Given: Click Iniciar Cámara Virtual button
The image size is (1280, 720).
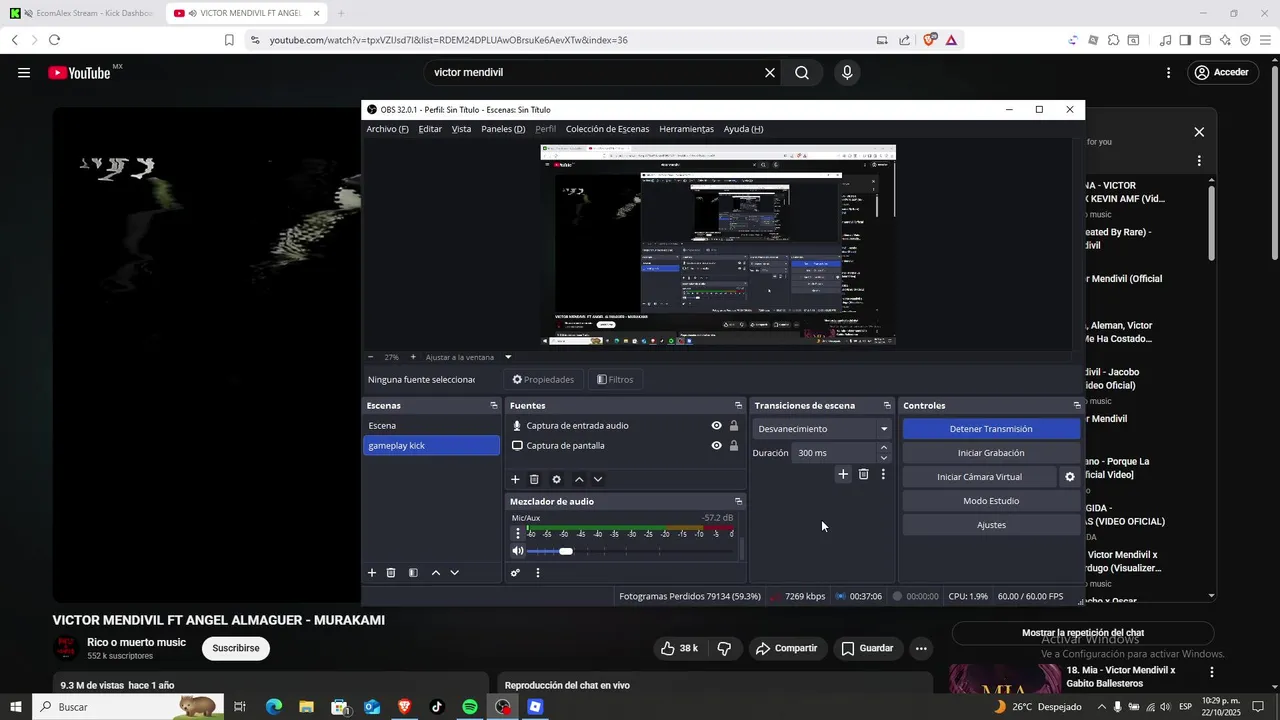Looking at the screenshot, I should (979, 477).
